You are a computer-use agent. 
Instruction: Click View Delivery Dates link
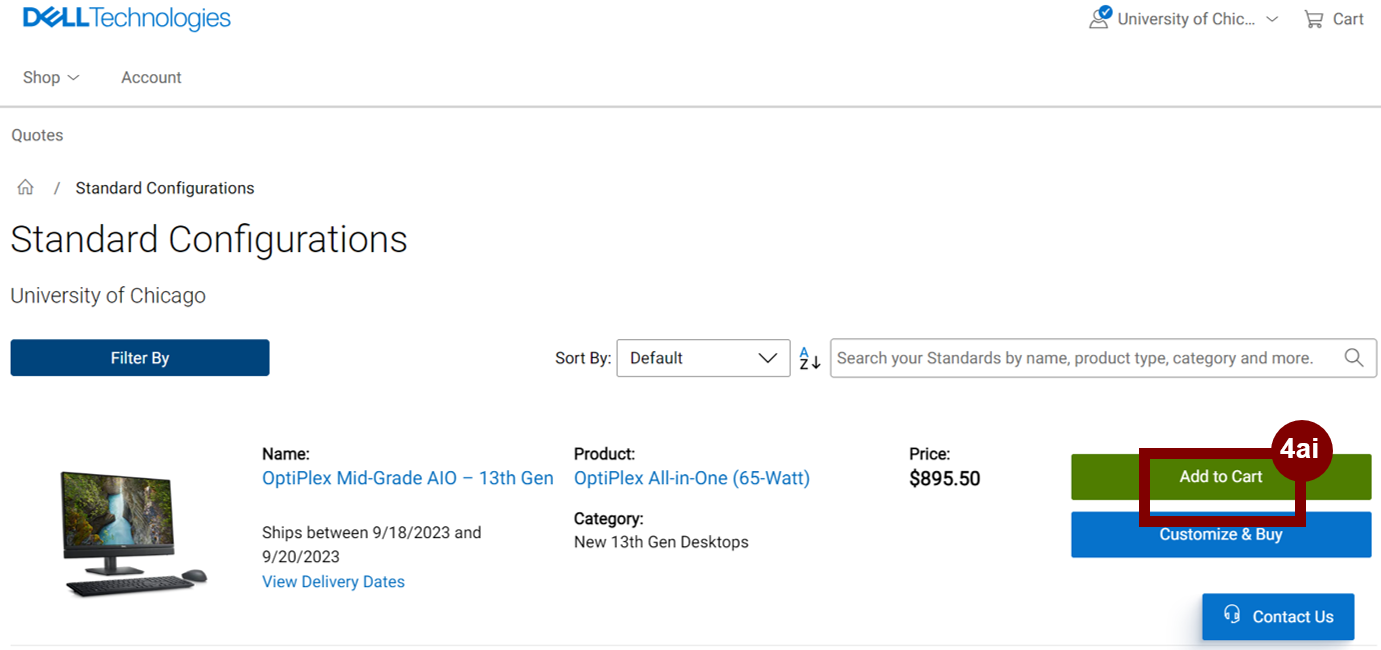tap(333, 582)
